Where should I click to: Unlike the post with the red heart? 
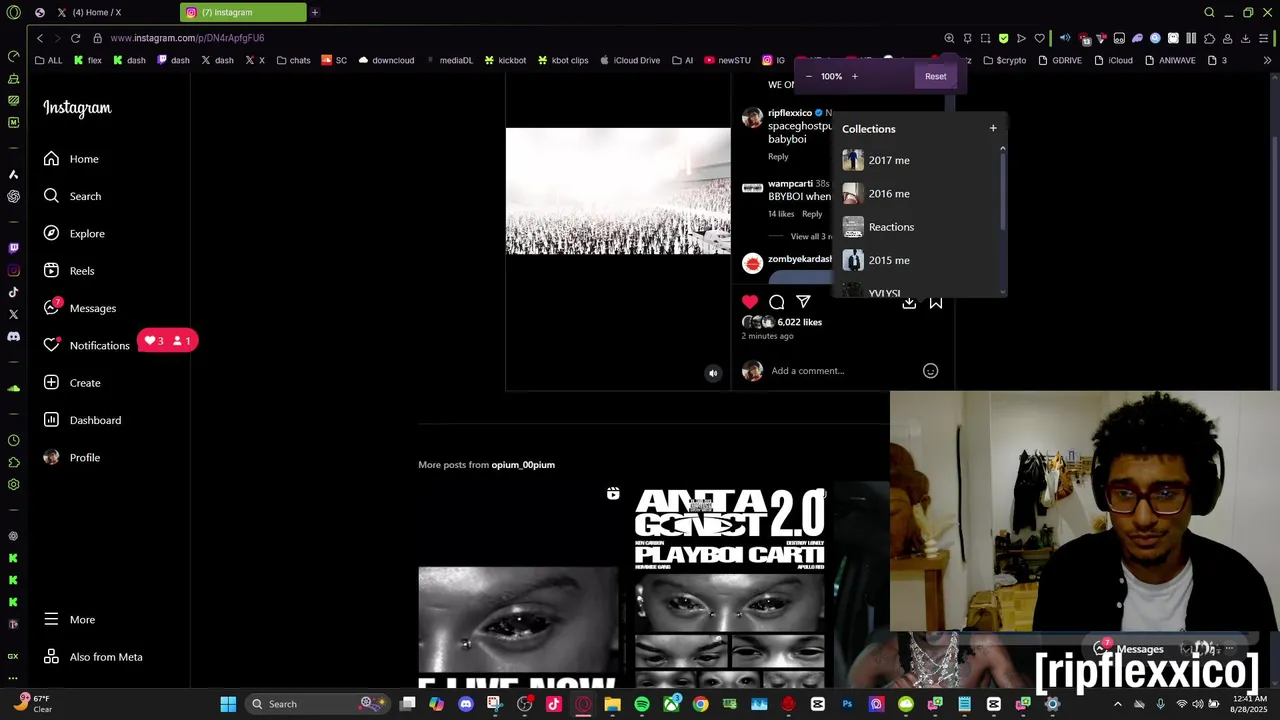[x=750, y=302]
